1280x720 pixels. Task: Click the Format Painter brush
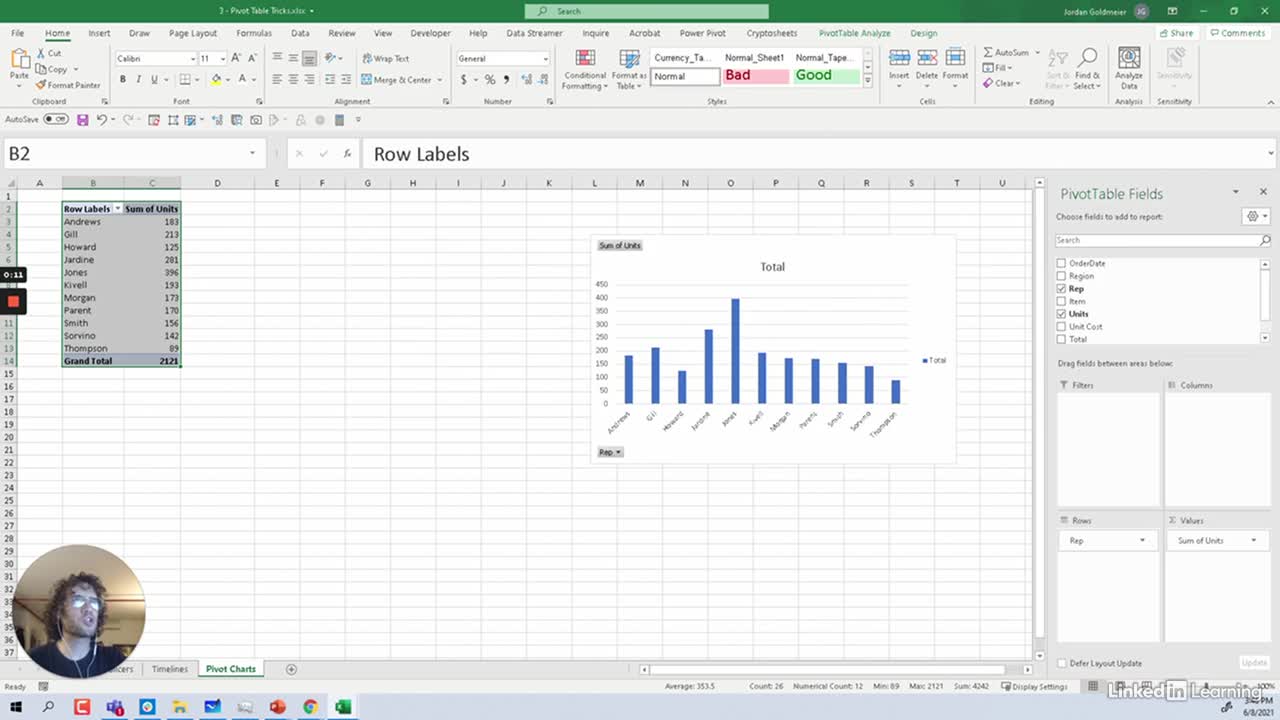[41, 85]
